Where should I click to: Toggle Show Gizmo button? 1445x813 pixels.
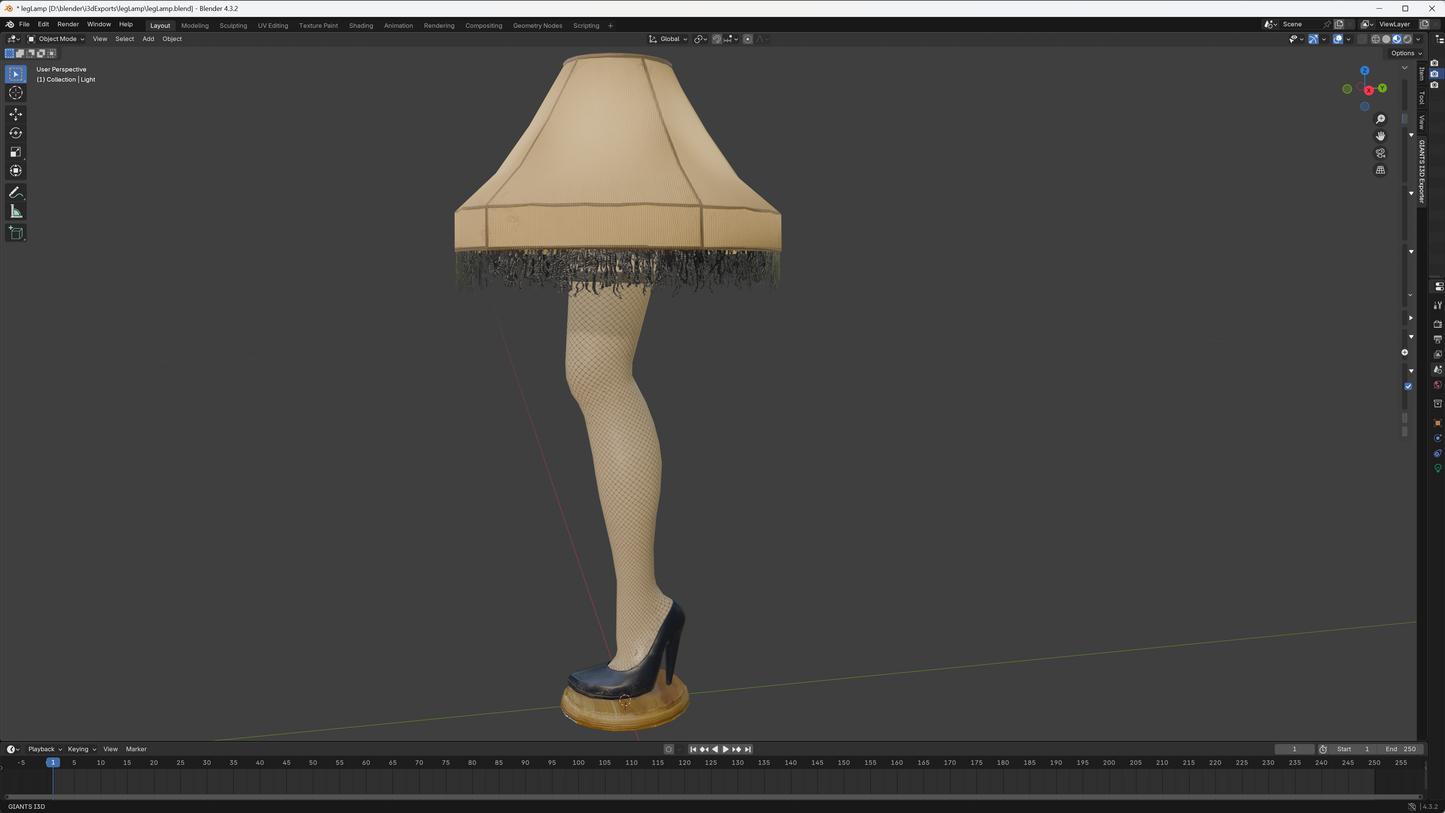coord(1313,39)
